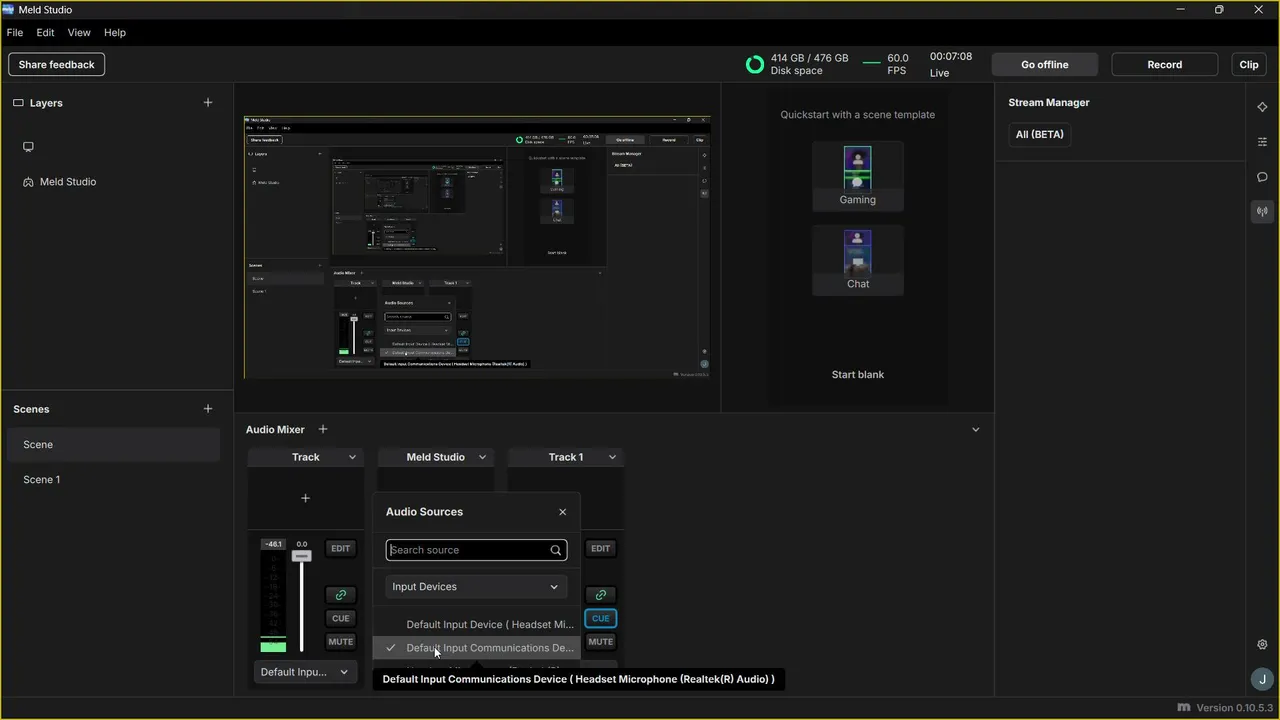The height and width of the screenshot is (720, 1280).
Task: Click the stream preview canvas
Action: [x=477, y=247]
